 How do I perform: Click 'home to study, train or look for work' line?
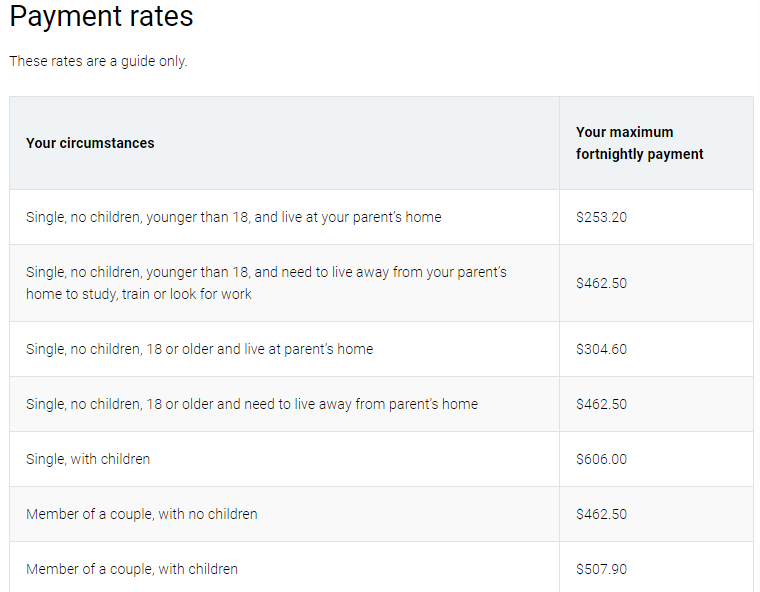[x=139, y=294]
